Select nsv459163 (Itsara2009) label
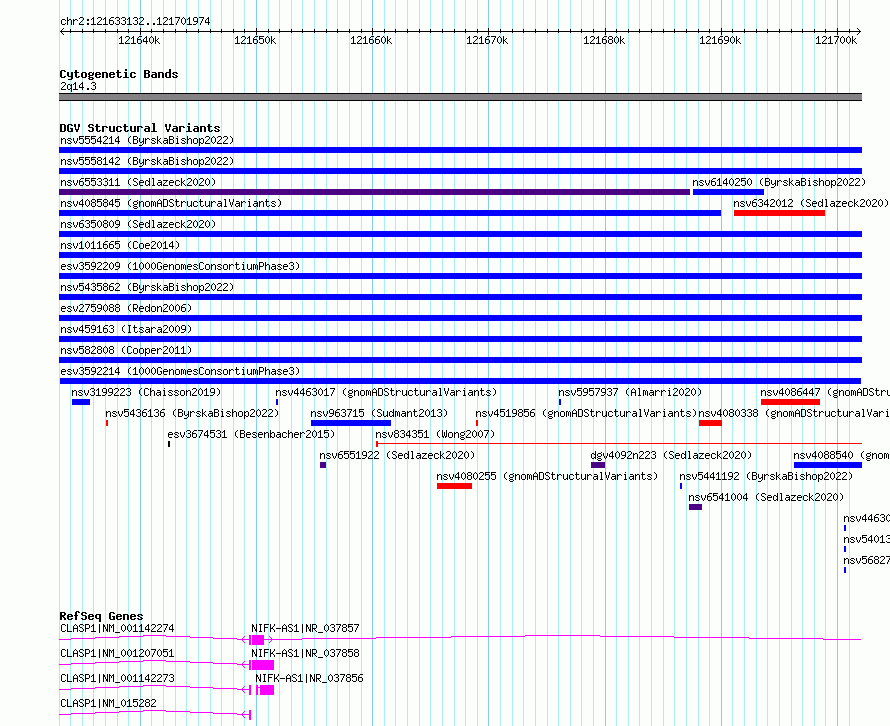890x726 pixels. [x=126, y=329]
